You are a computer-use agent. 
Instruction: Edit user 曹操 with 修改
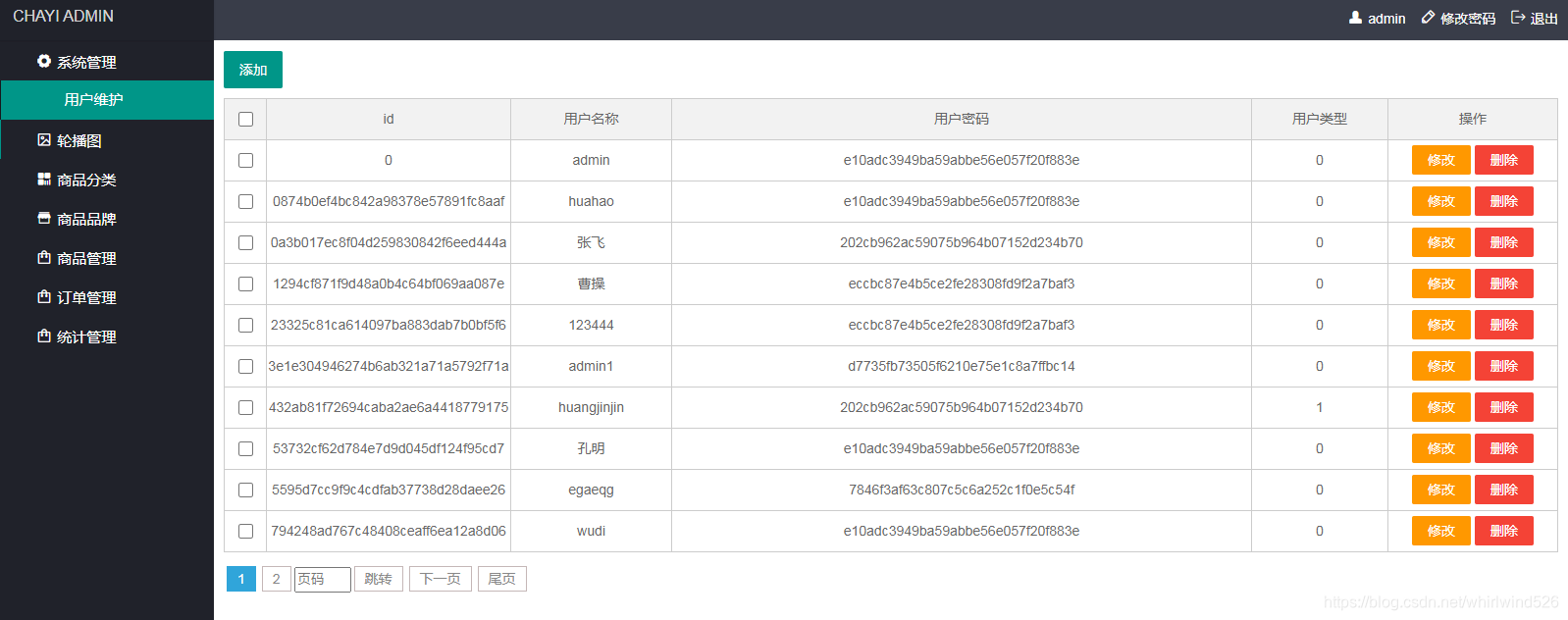(1441, 284)
